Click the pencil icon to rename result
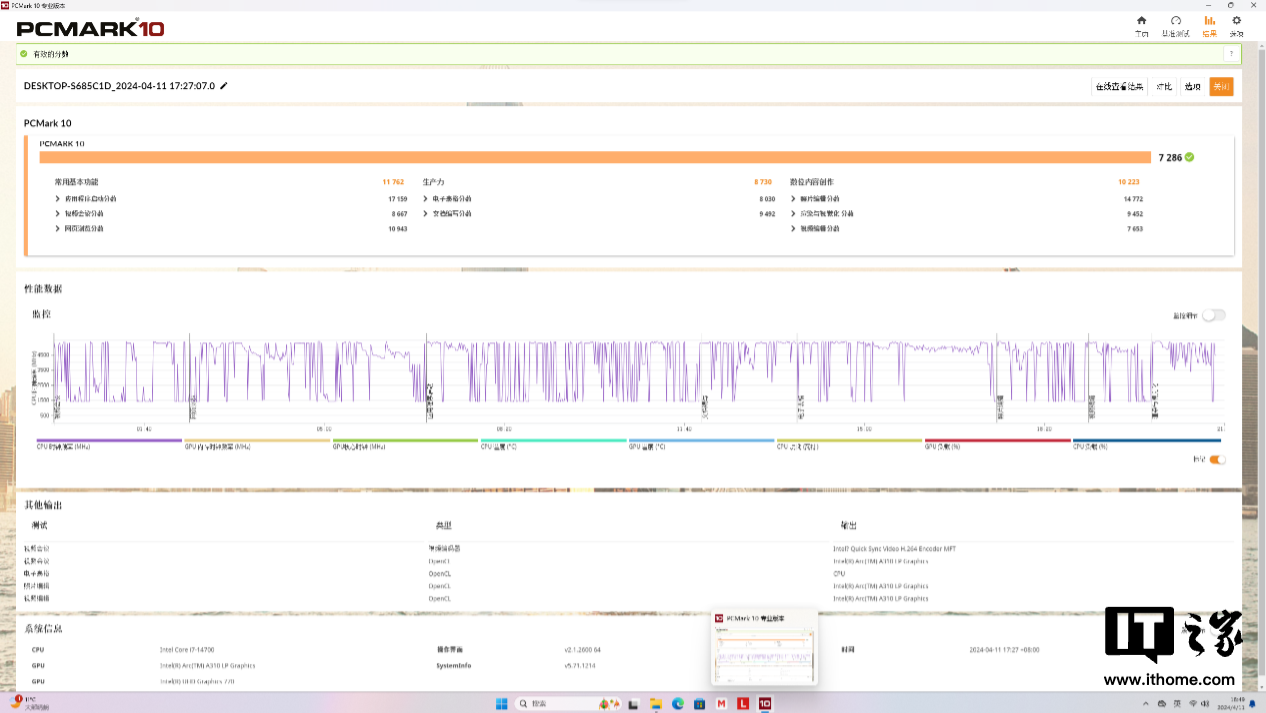Screen dimensions: 1266x713 click(224, 86)
